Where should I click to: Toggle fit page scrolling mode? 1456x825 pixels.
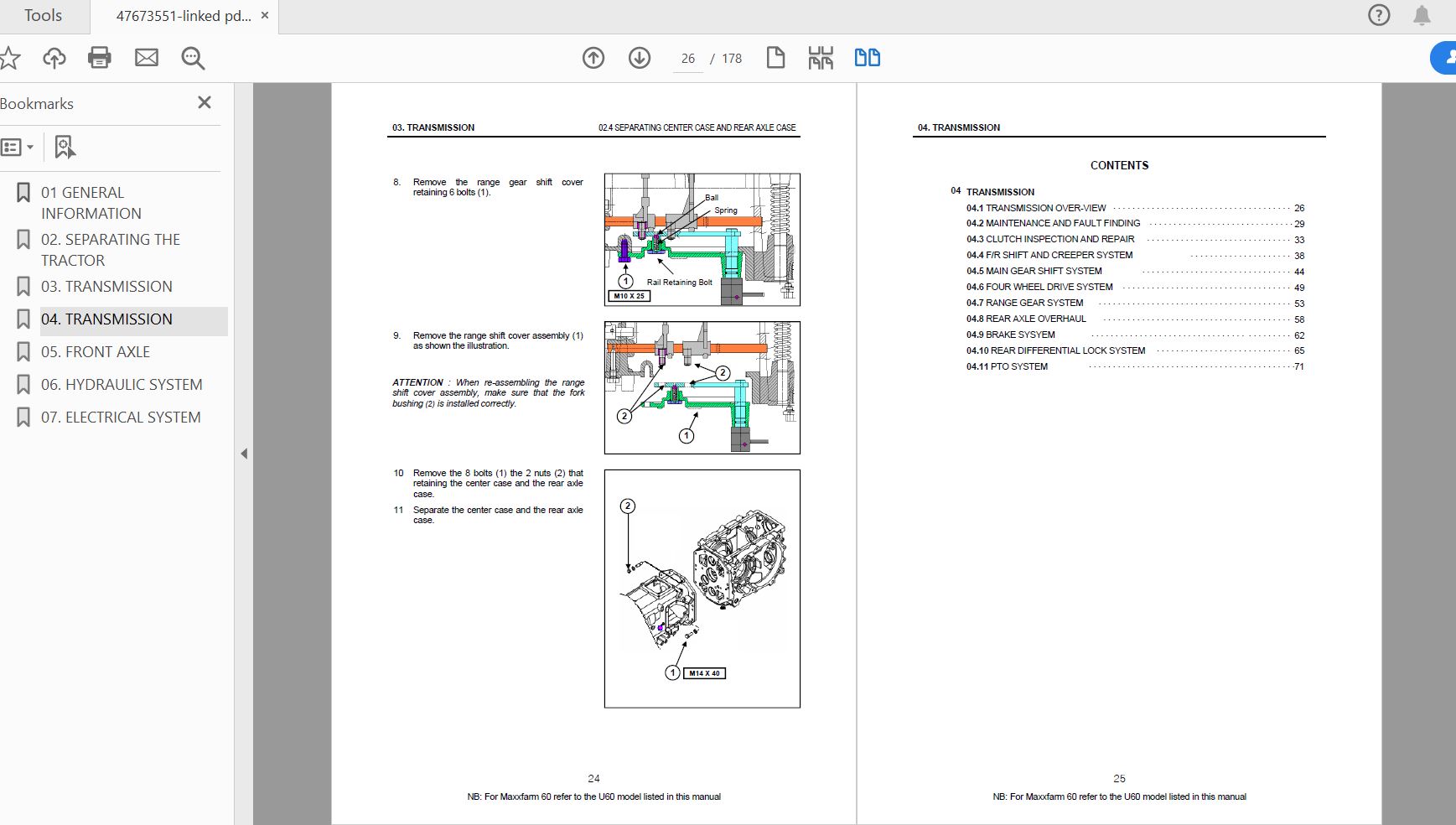pos(821,58)
